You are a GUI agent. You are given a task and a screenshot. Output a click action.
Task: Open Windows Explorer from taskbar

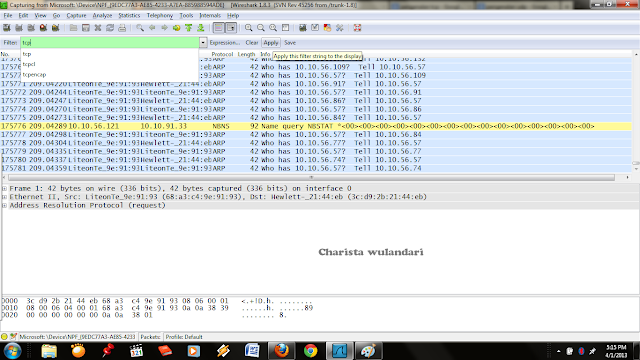pyautogui.click(x=49, y=351)
